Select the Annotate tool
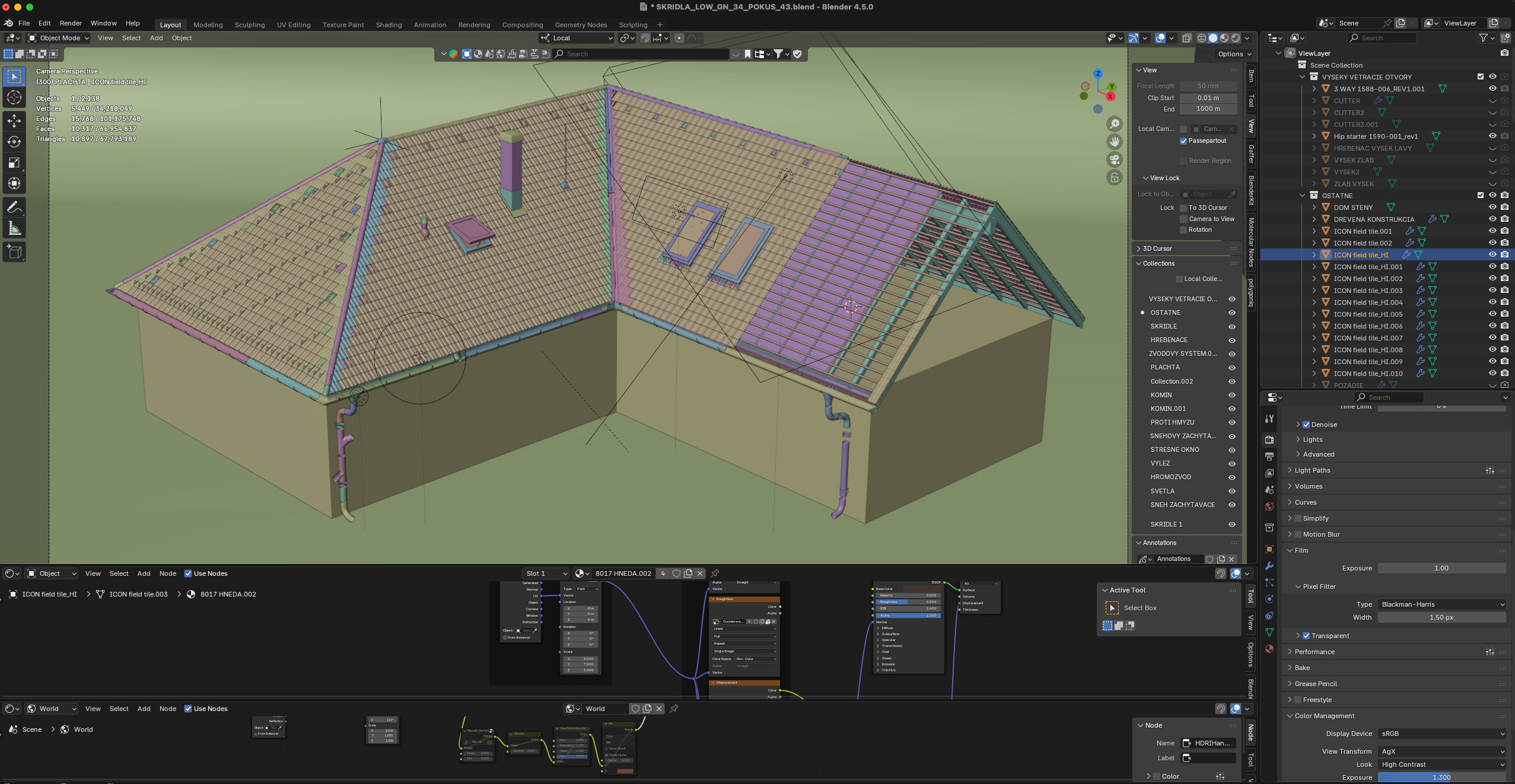 click(x=14, y=208)
